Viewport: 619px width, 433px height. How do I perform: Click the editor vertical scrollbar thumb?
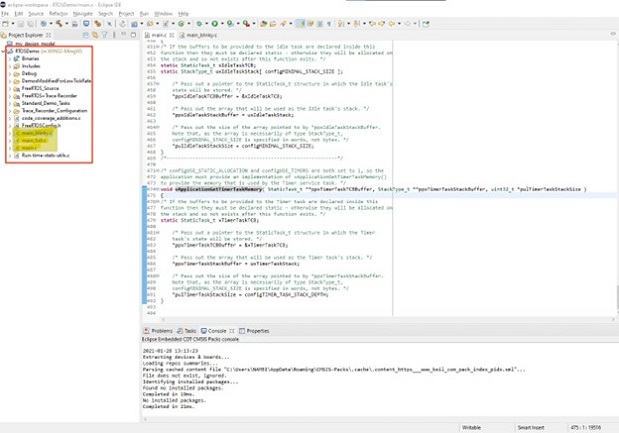coord(617,296)
